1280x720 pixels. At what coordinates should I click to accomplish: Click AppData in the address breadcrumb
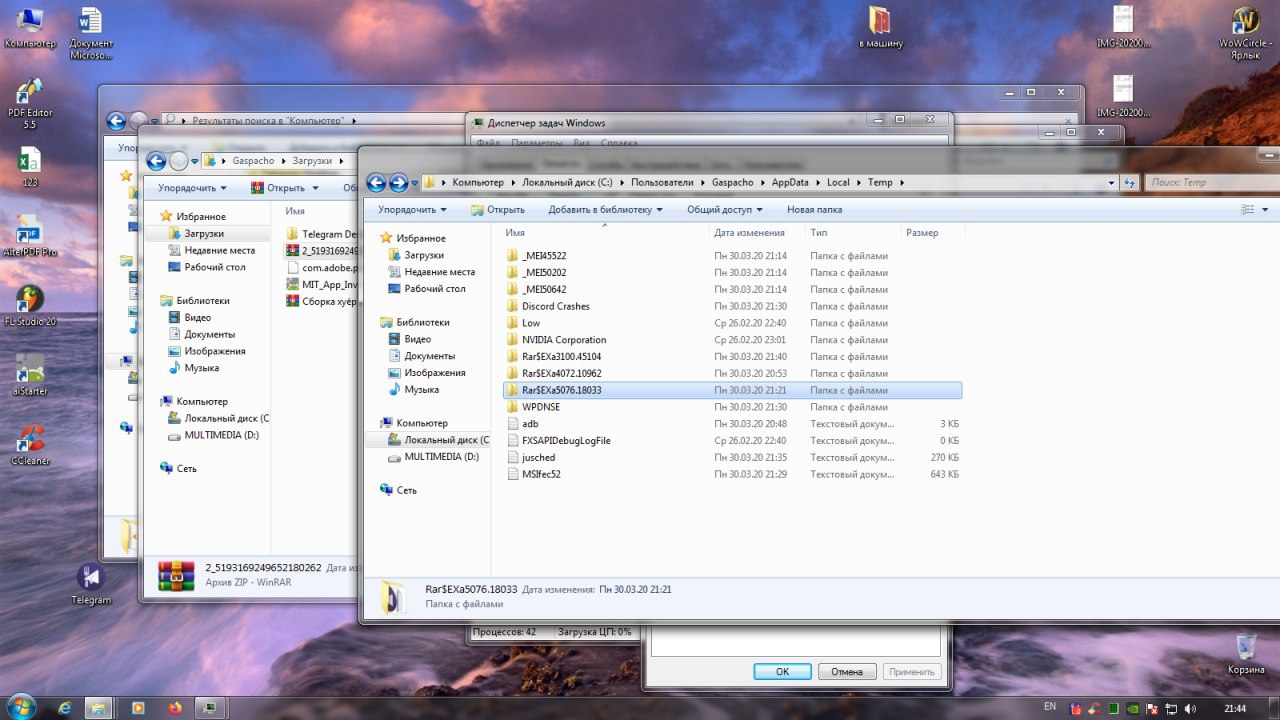789,182
